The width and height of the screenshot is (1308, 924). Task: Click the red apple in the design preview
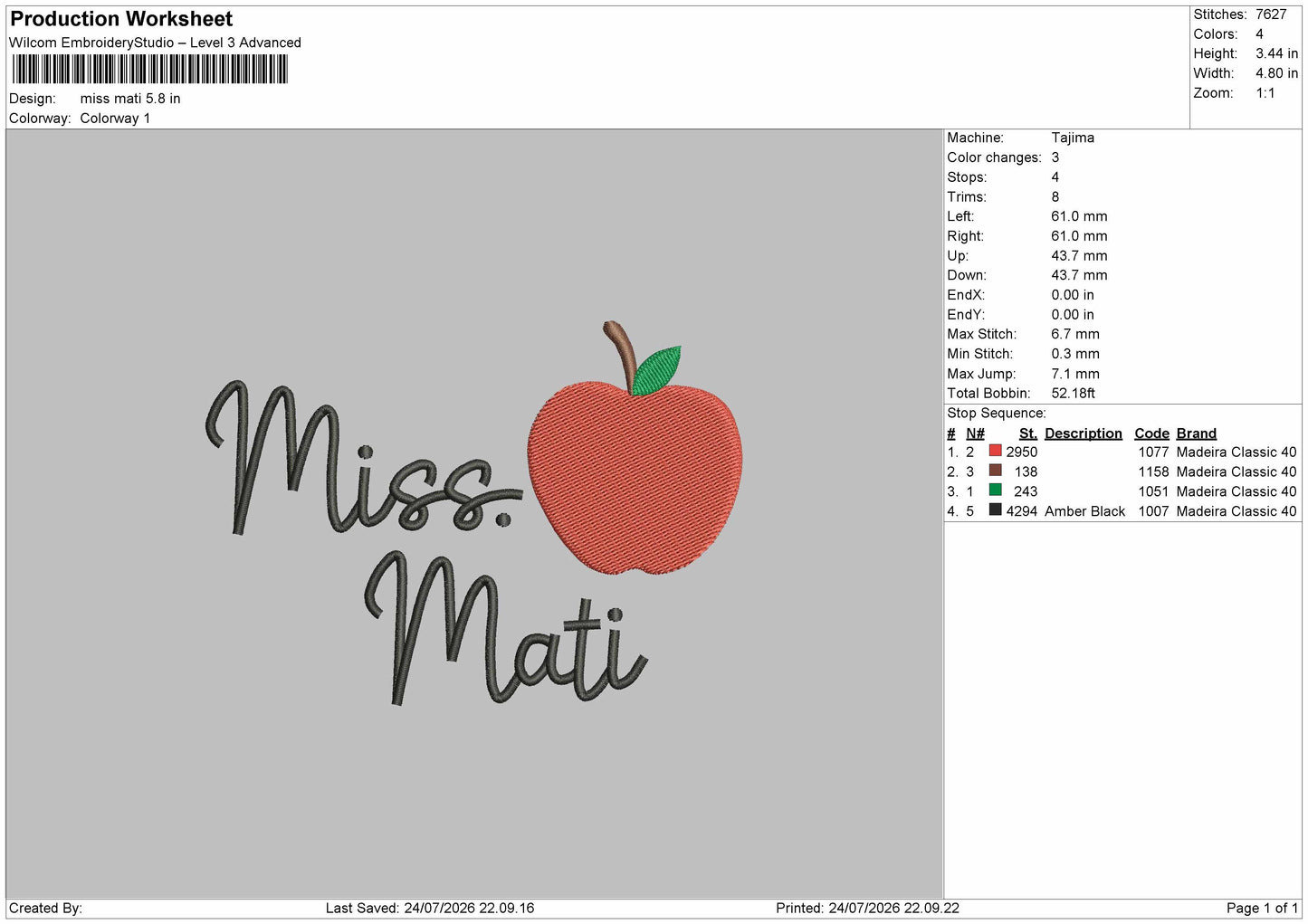click(x=635, y=477)
